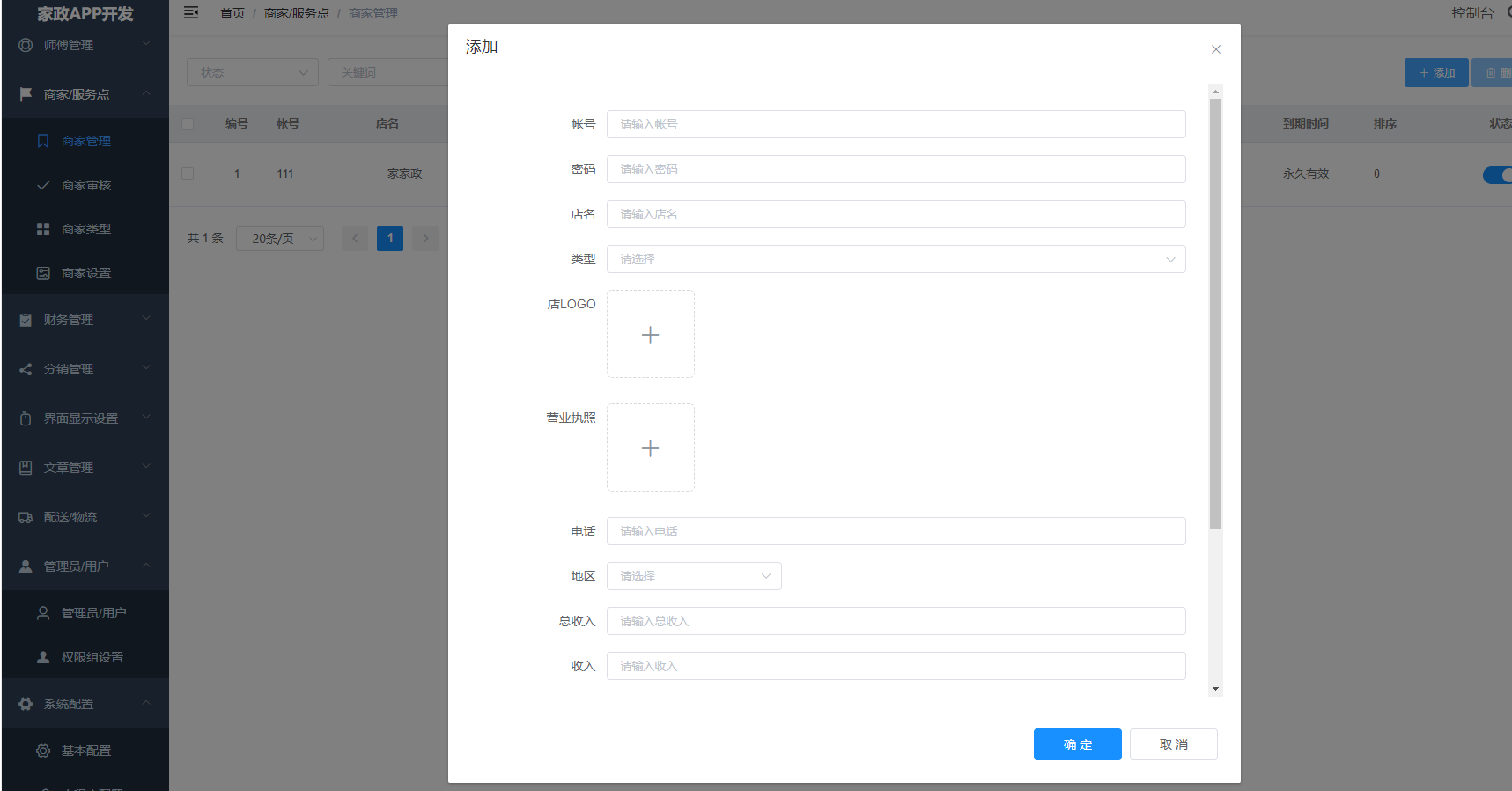
Task: Go to next page arrow in pagination
Action: (x=425, y=239)
